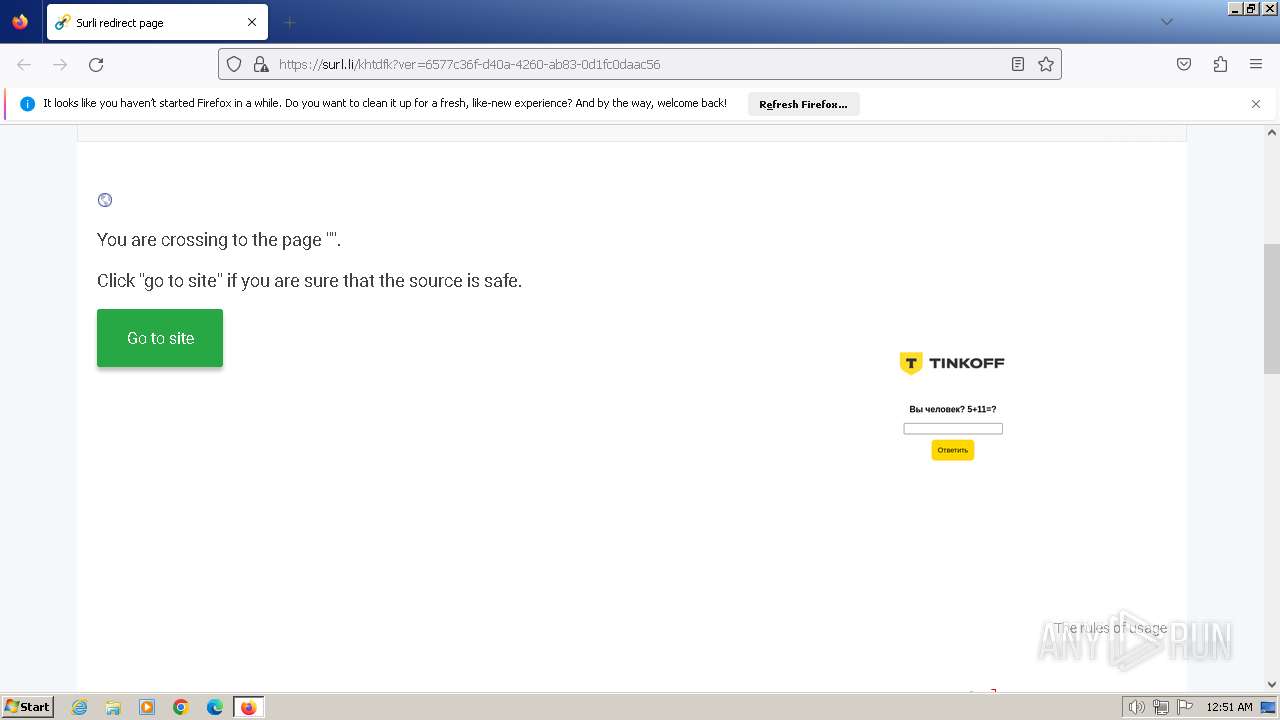This screenshot has width=1280, height=720.
Task: Click scrollbar down arrow
Action: coord(1272,685)
